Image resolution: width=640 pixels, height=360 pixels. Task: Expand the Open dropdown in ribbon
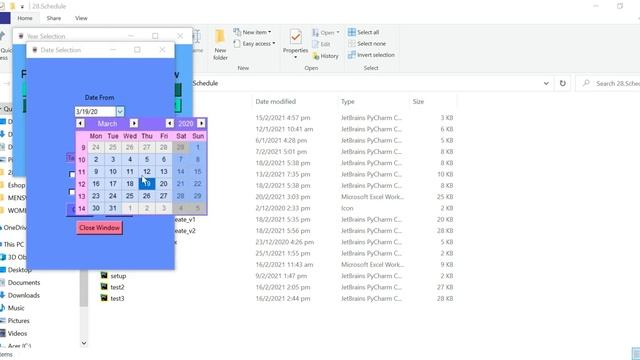pyautogui.click(x=338, y=32)
